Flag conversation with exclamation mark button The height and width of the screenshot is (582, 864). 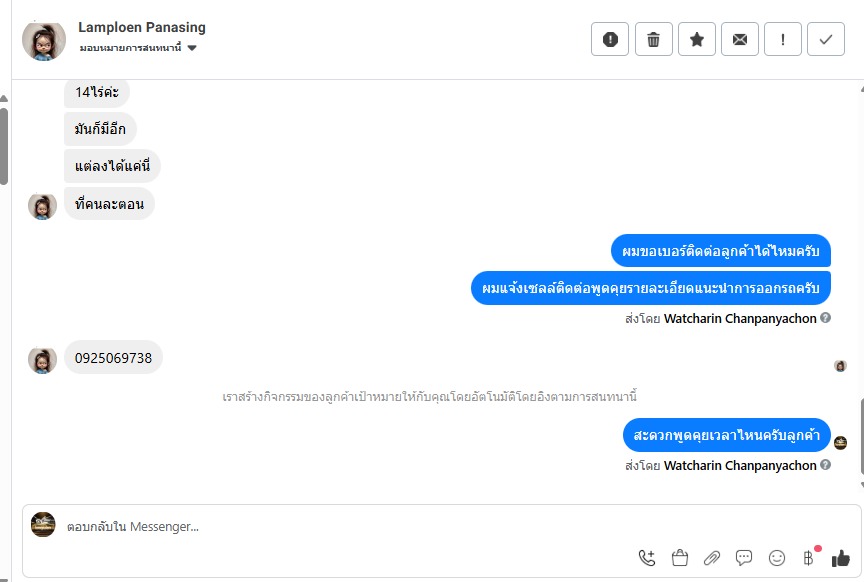[x=783, y=40]
